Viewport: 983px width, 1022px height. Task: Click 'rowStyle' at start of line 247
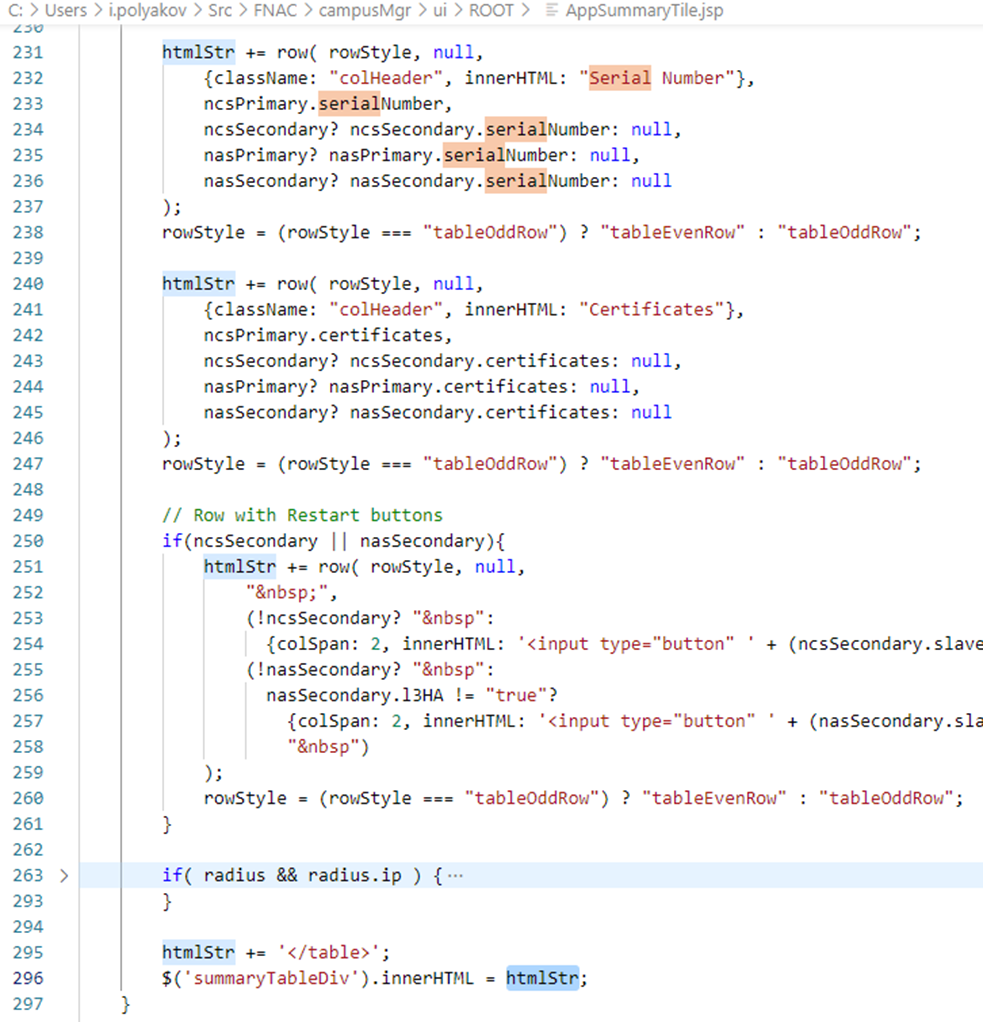click(x=203, y=463)
